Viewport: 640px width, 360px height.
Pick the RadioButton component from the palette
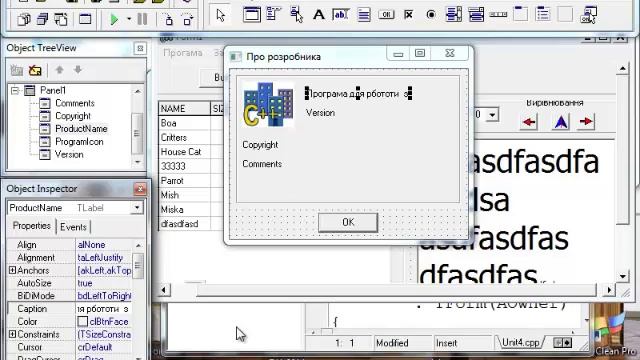[x=431, y=15]
